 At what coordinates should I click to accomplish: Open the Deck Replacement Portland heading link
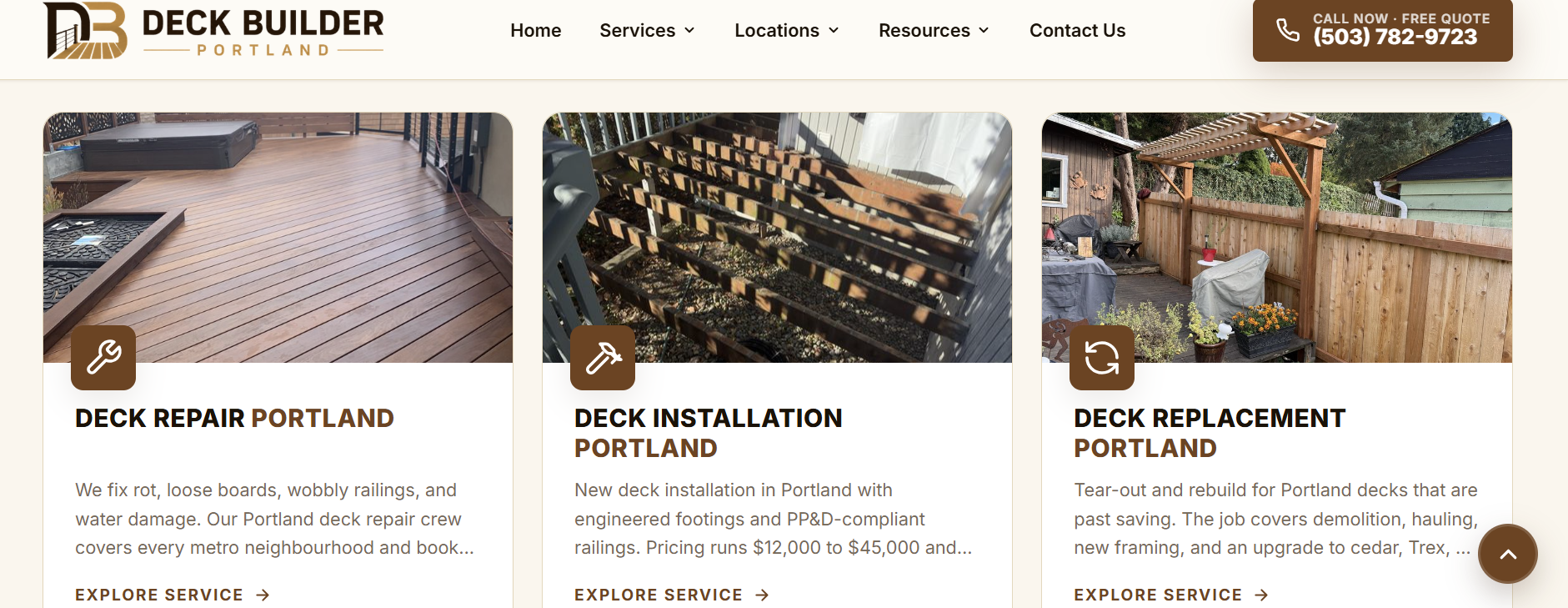click(1210, 433)
